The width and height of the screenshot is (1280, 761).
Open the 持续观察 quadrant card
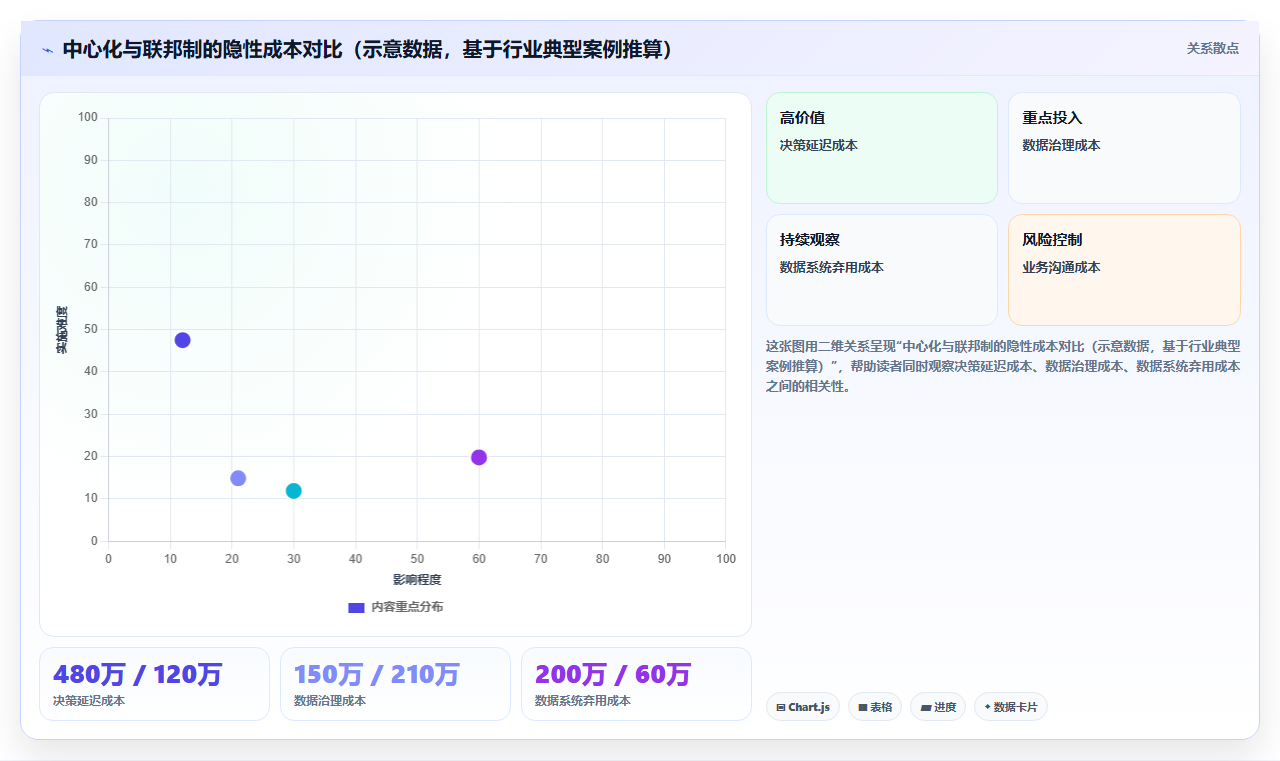(882, 270)
